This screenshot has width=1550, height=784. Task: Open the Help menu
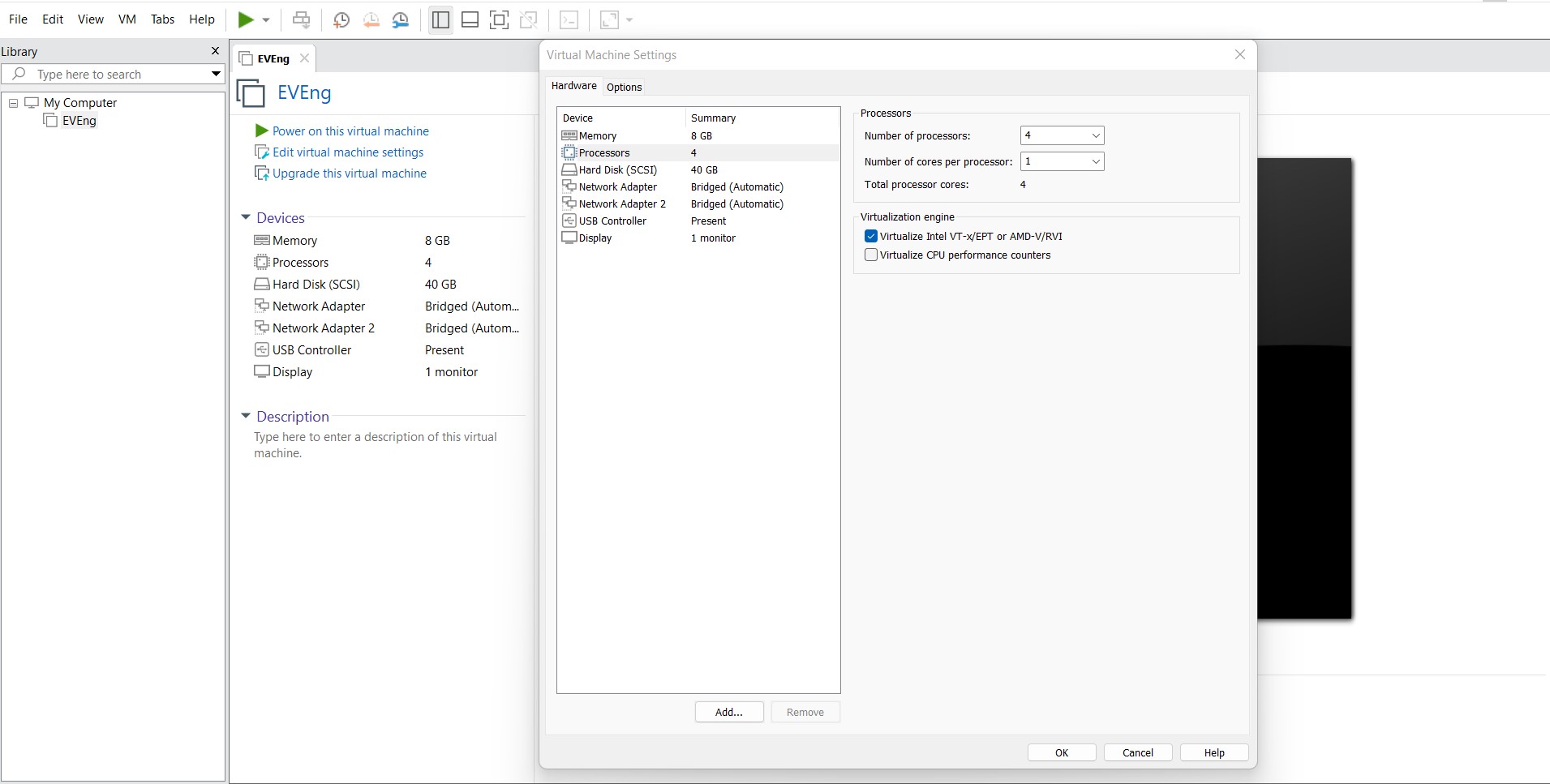coord(202,19)
